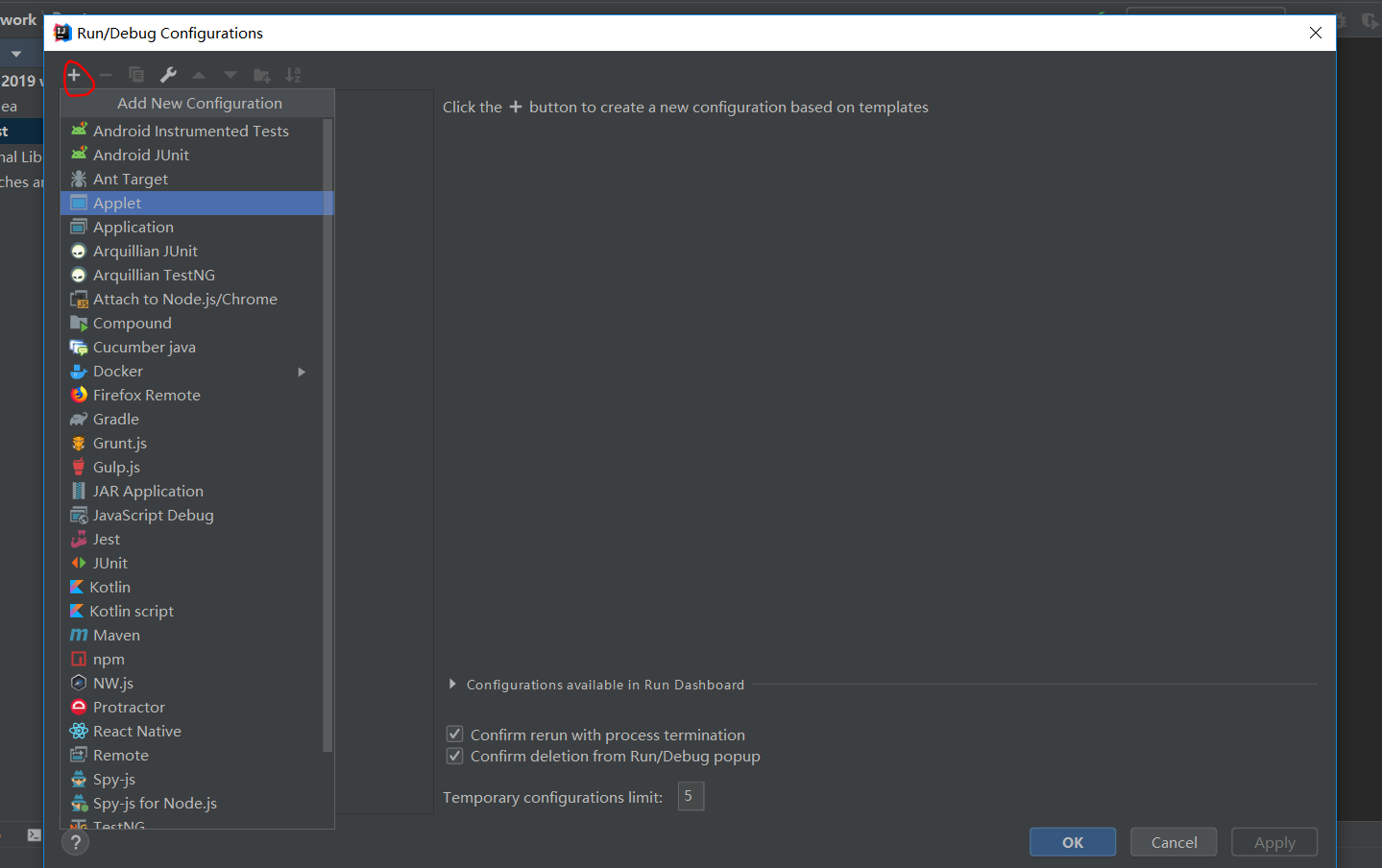Image resolution: width=1382 pixels, height=868 pixels.
Task: Click the npm square icon
Action: point(79,659)
